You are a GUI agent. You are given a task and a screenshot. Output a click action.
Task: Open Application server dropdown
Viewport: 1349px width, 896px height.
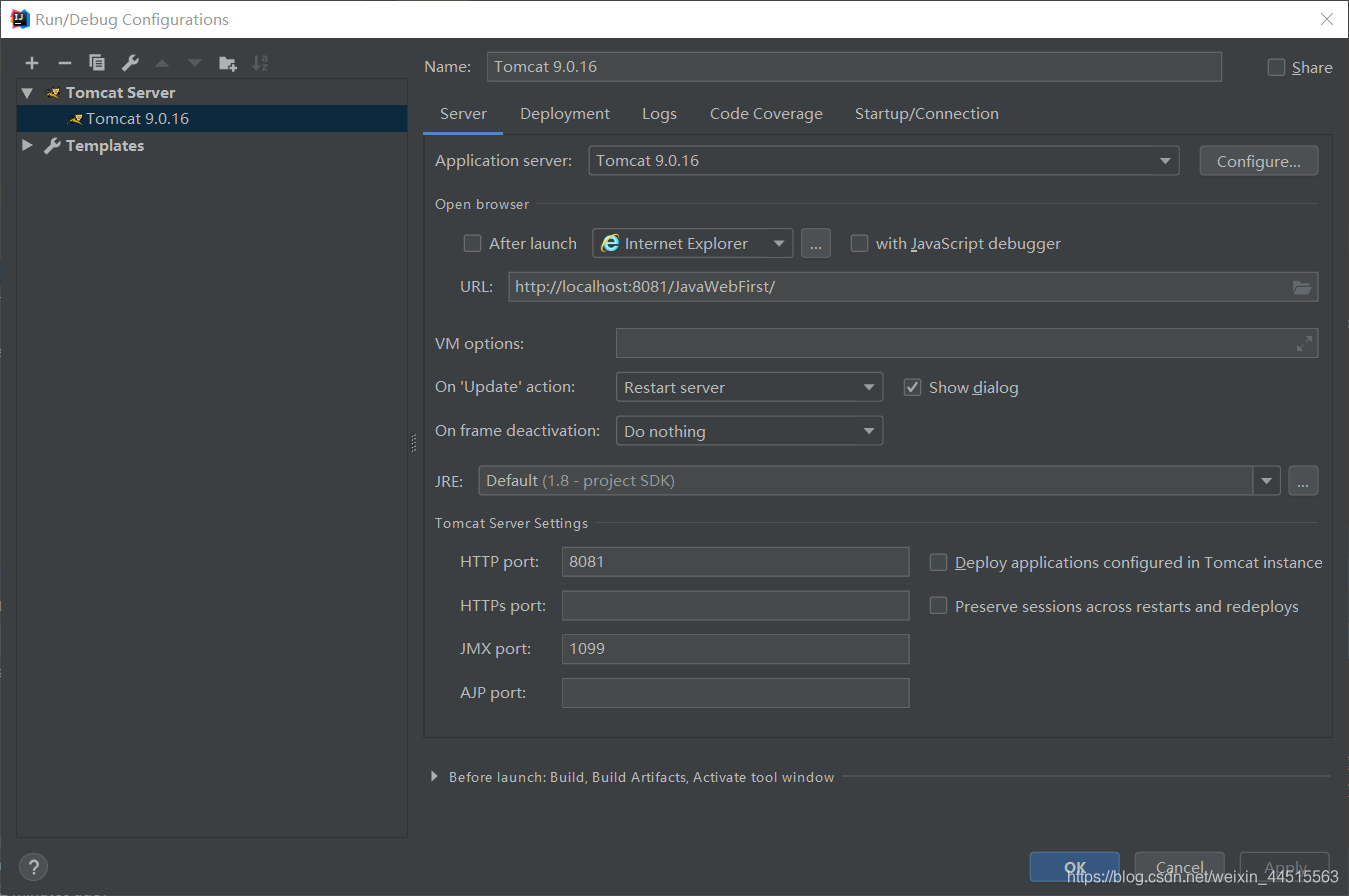pos(884,161)
